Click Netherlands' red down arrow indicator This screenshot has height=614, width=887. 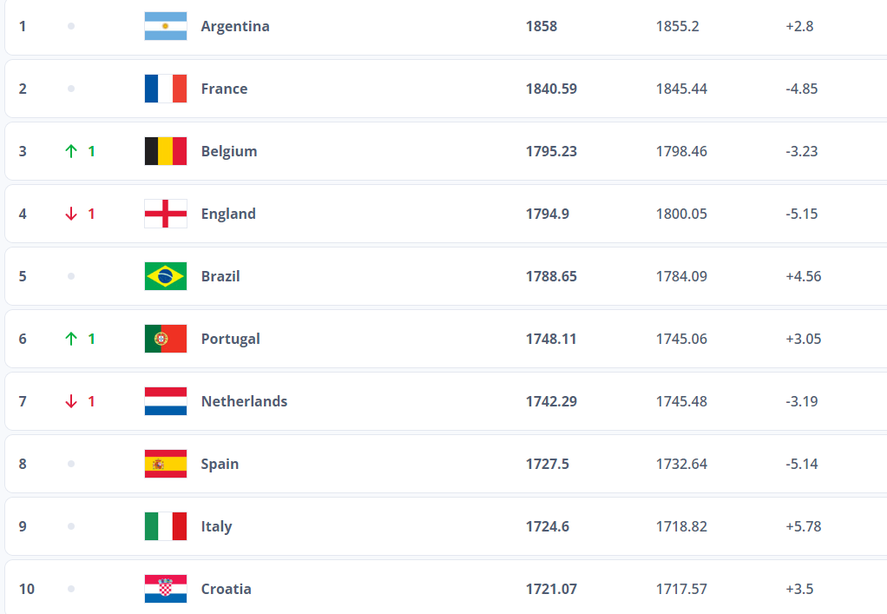[71, 401]
